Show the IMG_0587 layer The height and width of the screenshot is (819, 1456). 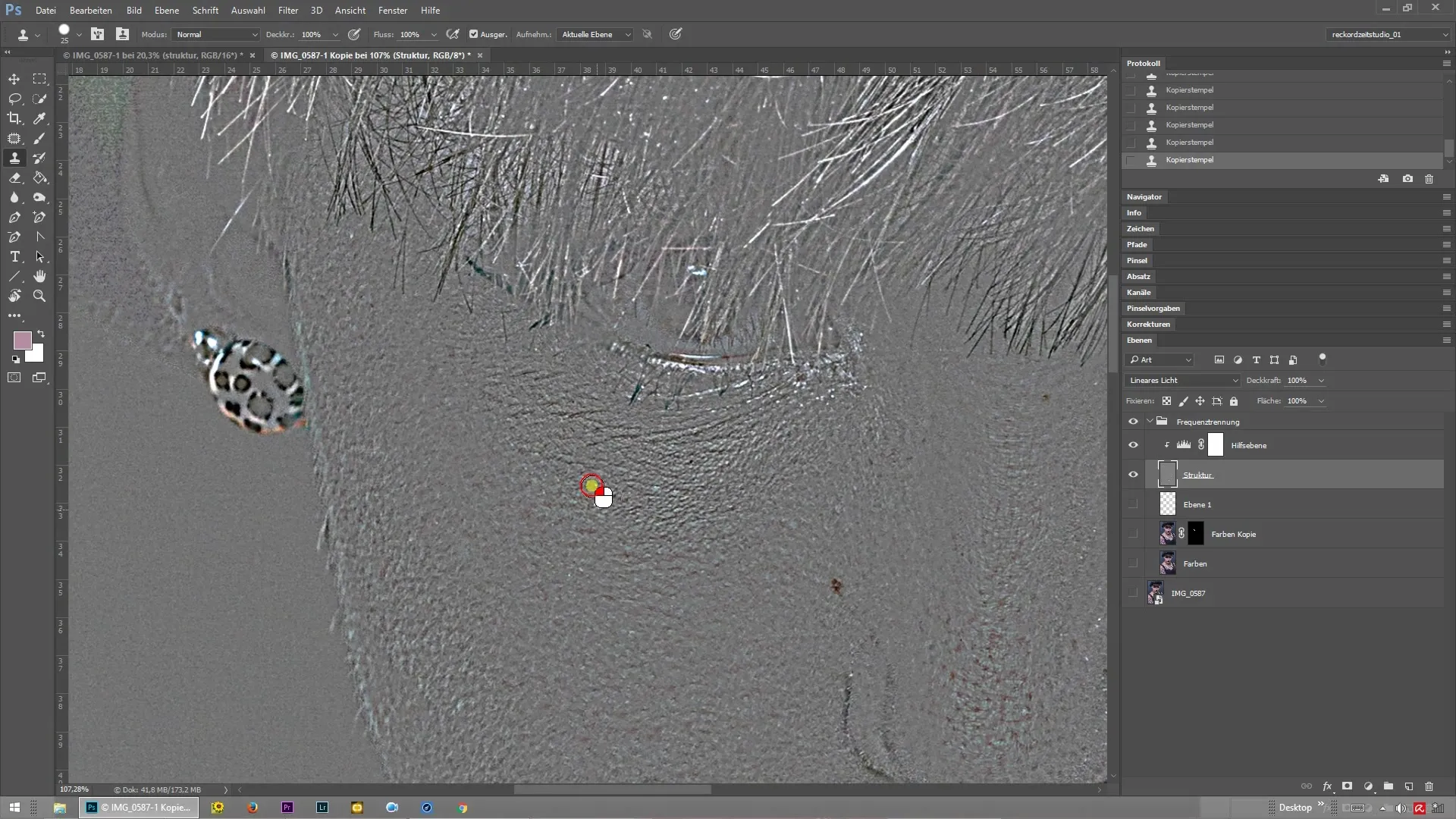tap(1133, 593)
